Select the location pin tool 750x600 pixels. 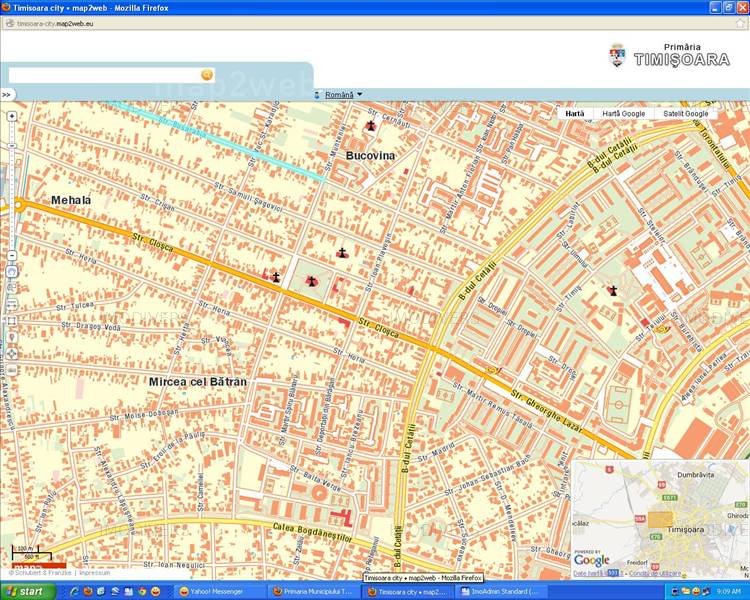pos(11,338)
